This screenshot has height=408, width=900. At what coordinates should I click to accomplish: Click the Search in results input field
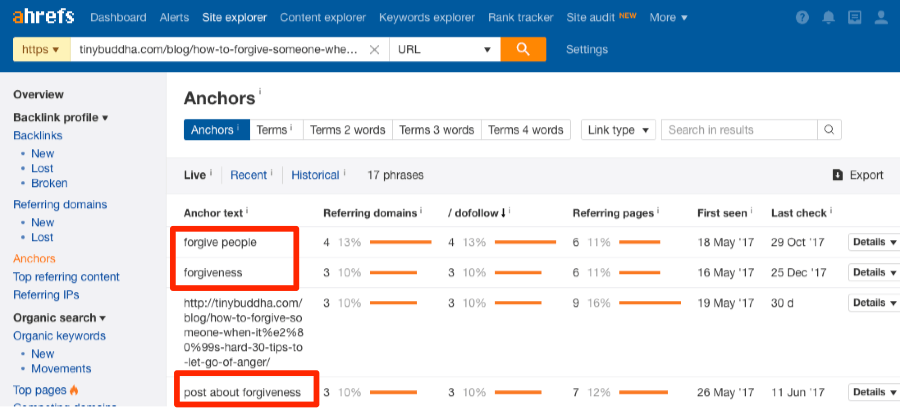point(740,130)
